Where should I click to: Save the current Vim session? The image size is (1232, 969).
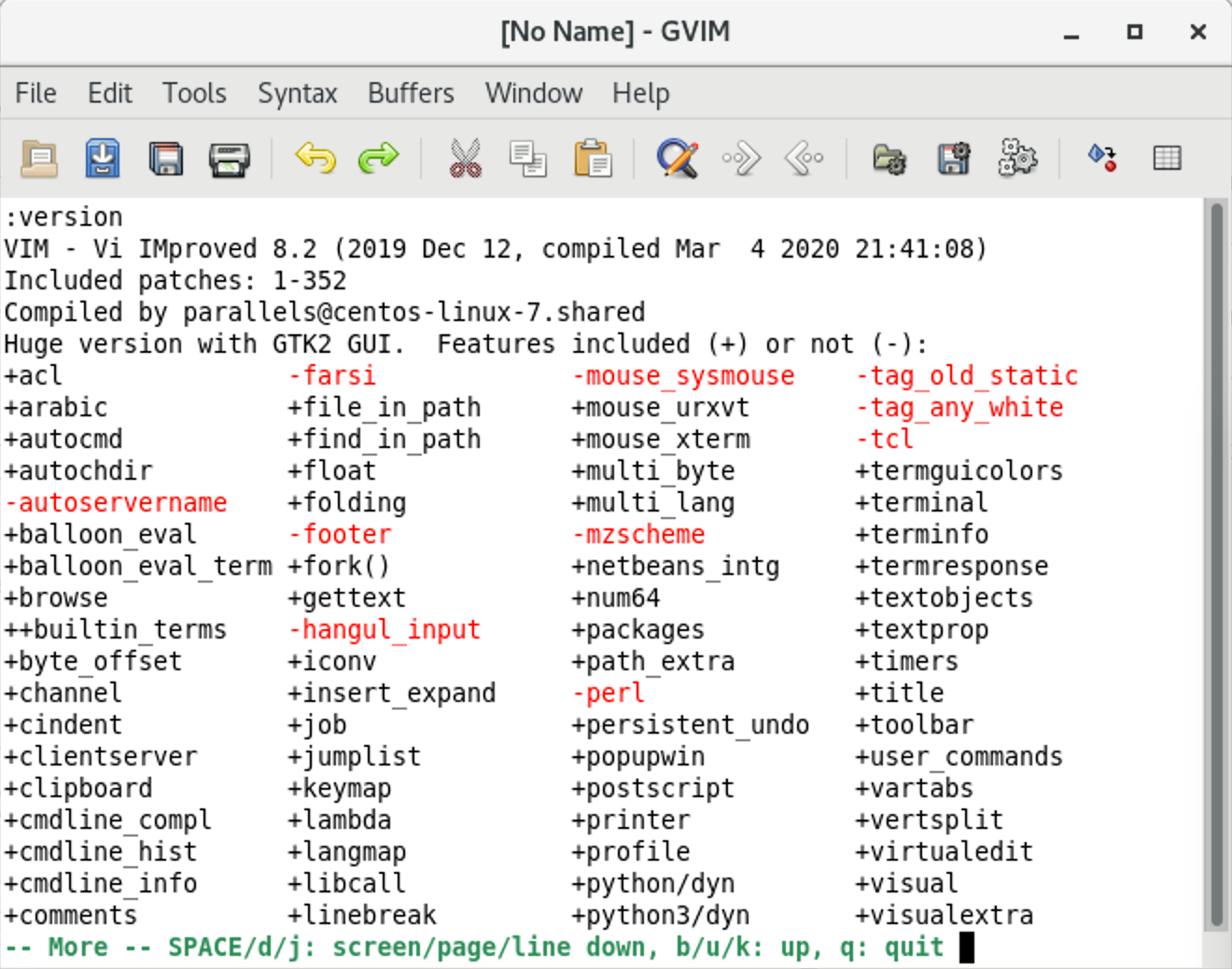(x=953, y=159)
